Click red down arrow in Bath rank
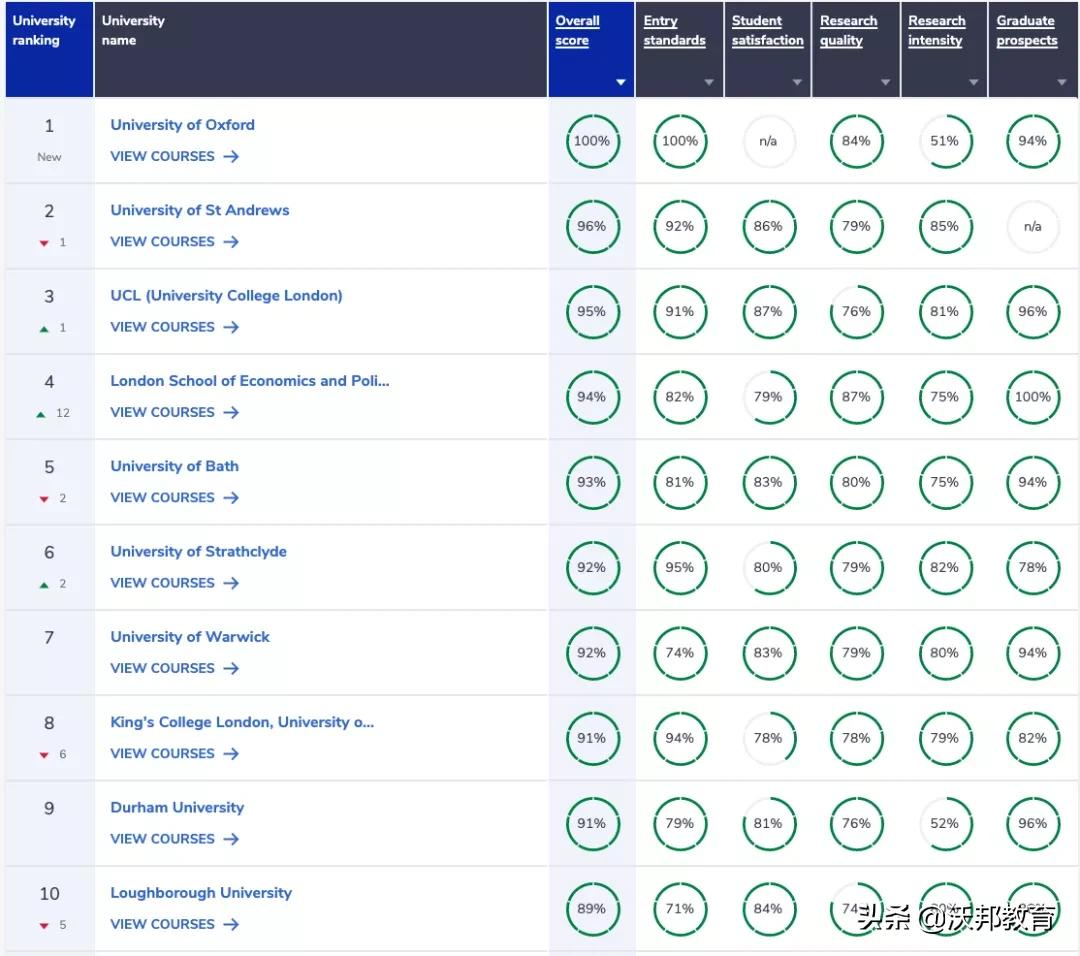 point(44,499)
